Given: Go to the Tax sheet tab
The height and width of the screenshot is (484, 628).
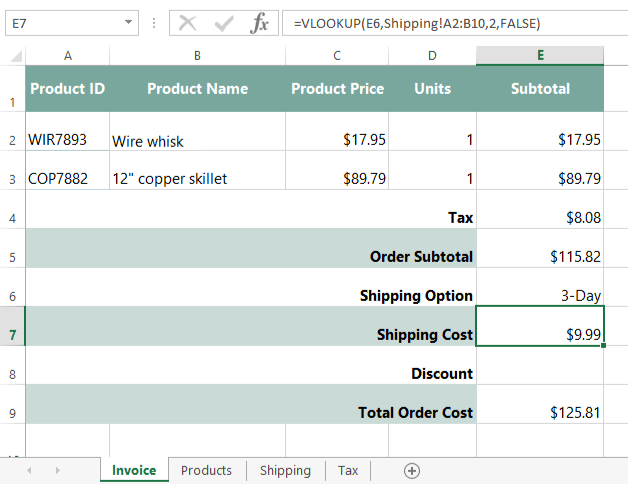Looking at the screenshot, I should [x=347, y=470].
